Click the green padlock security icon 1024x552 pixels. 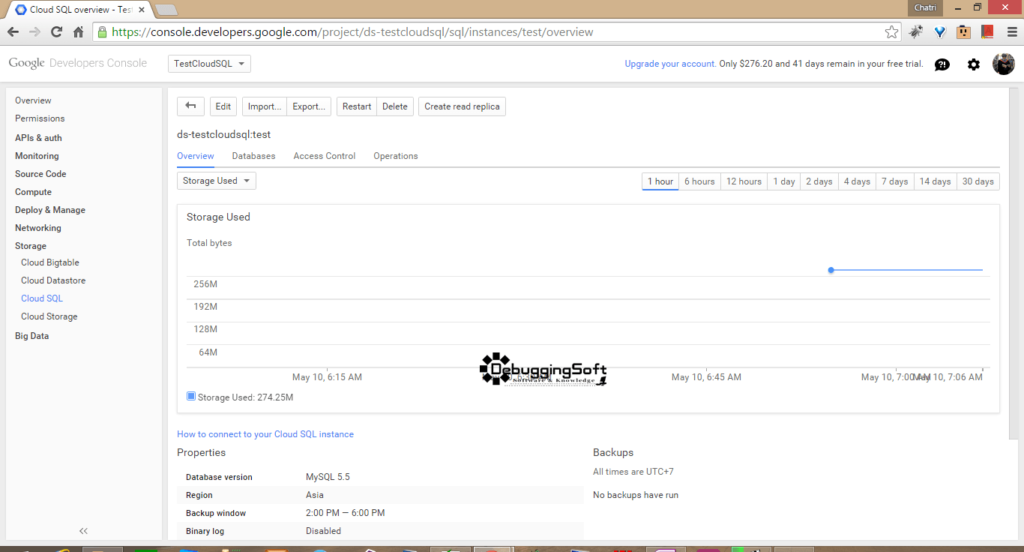click(x=102, y=32)
